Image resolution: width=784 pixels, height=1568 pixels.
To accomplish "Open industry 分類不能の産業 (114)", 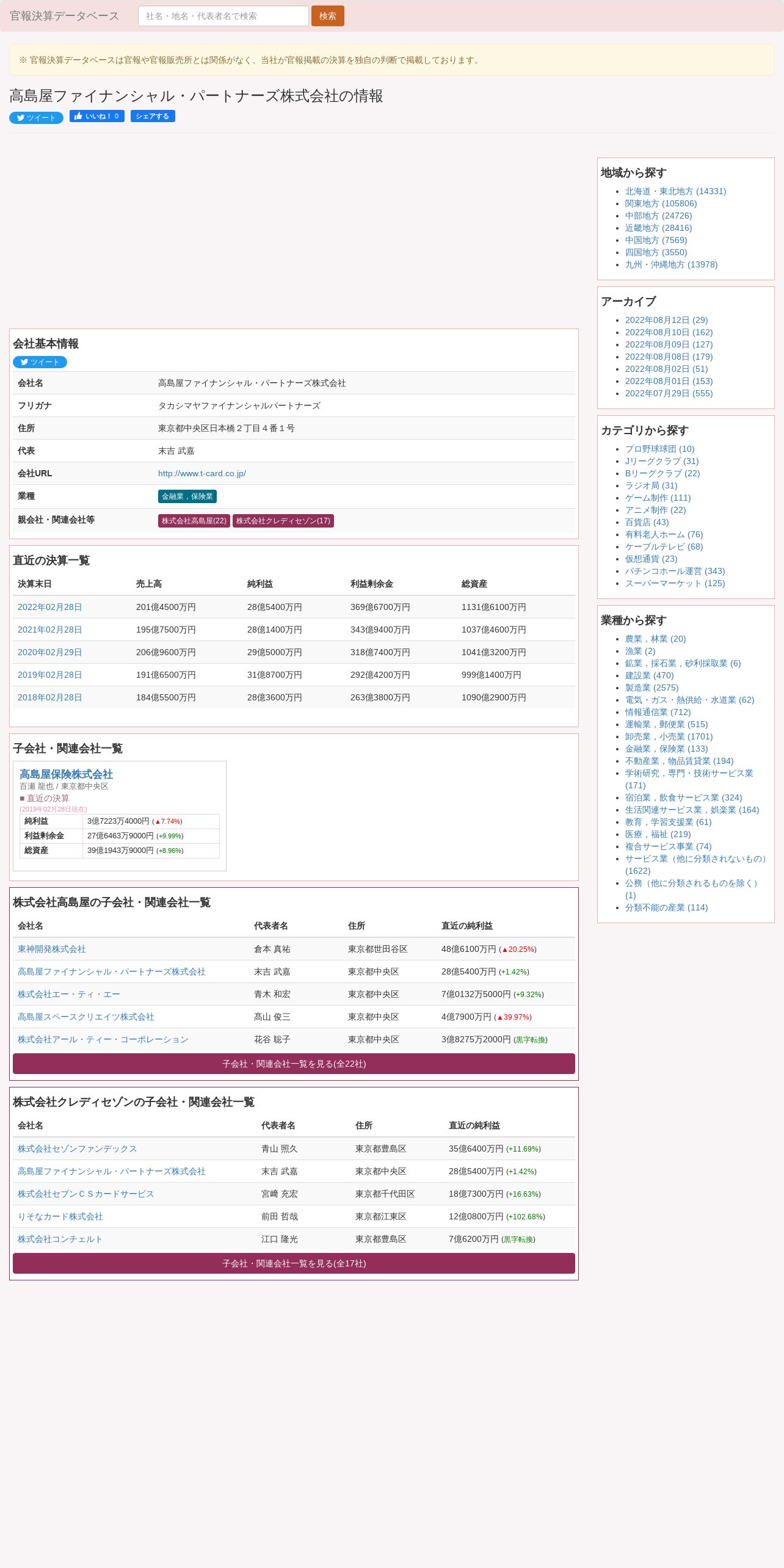I will click(666, 907).
